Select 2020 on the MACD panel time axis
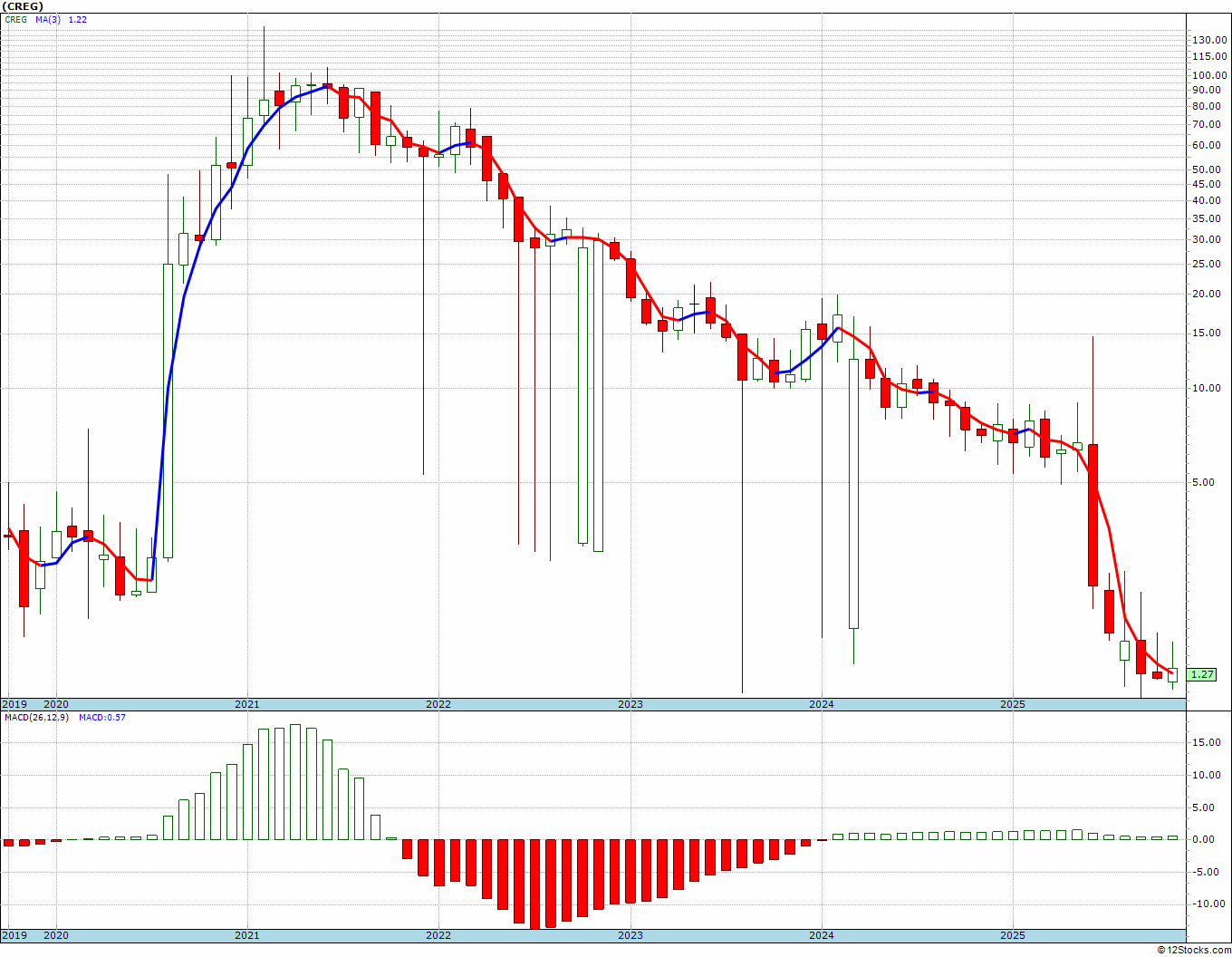This screenshot has height=957, width=1232. click(56, 935)
